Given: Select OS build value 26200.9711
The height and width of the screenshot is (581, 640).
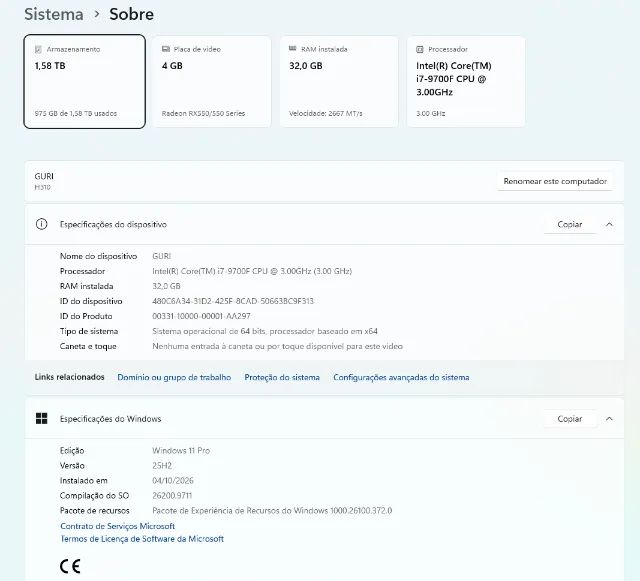Looking at the screenshot, I should [x=172, y=496].
